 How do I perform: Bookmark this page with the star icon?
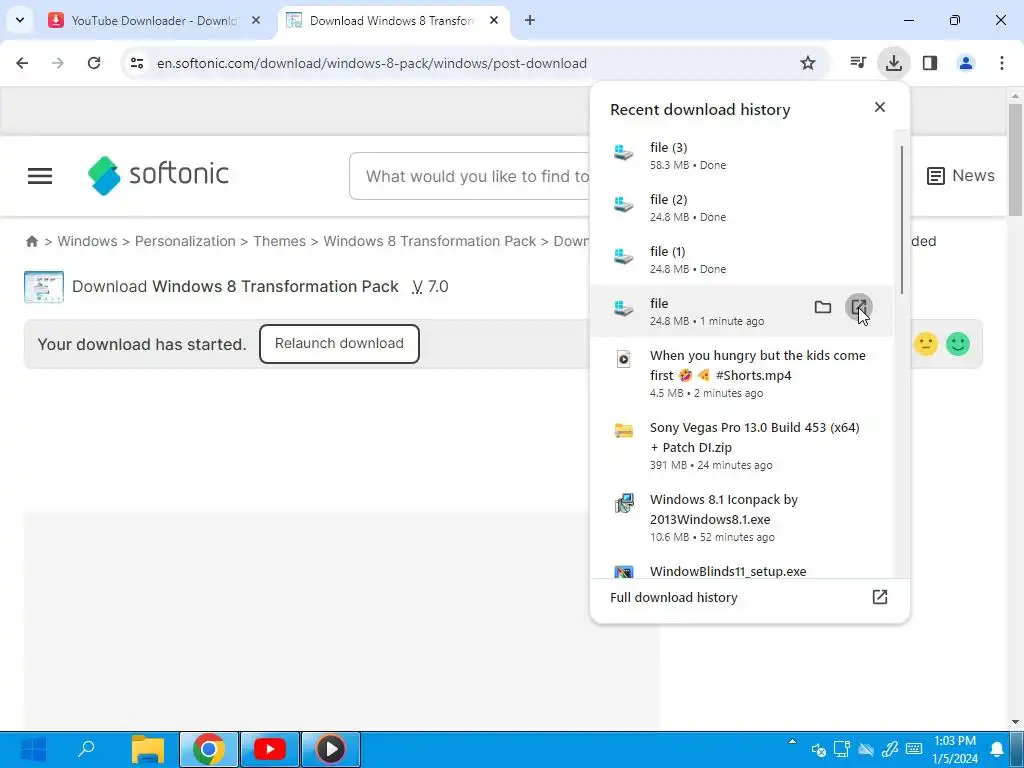click(808, 63)
